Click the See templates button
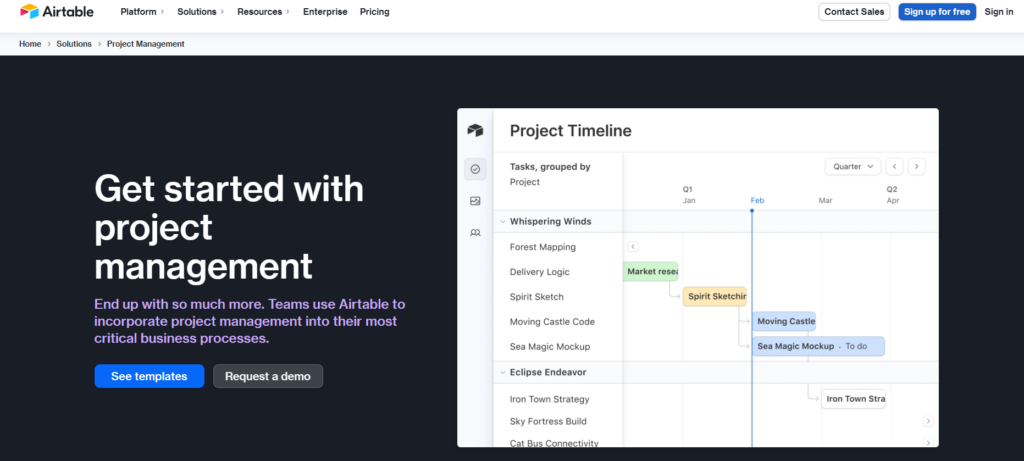The height and width of the screenshot is (461, 1024). click(149, 377)
